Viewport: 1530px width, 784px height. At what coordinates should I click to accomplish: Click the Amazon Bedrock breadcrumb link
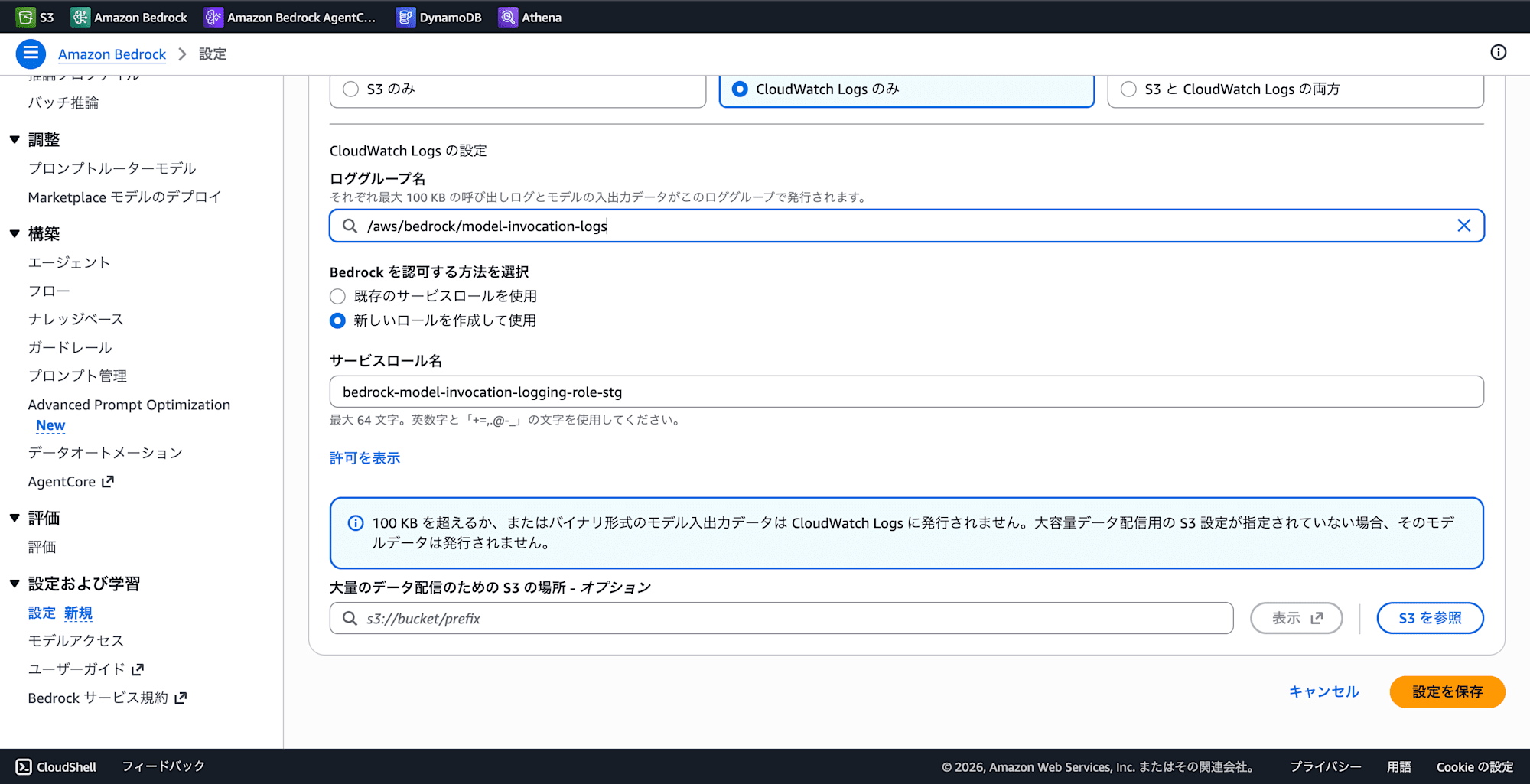(x=112, y=54)
